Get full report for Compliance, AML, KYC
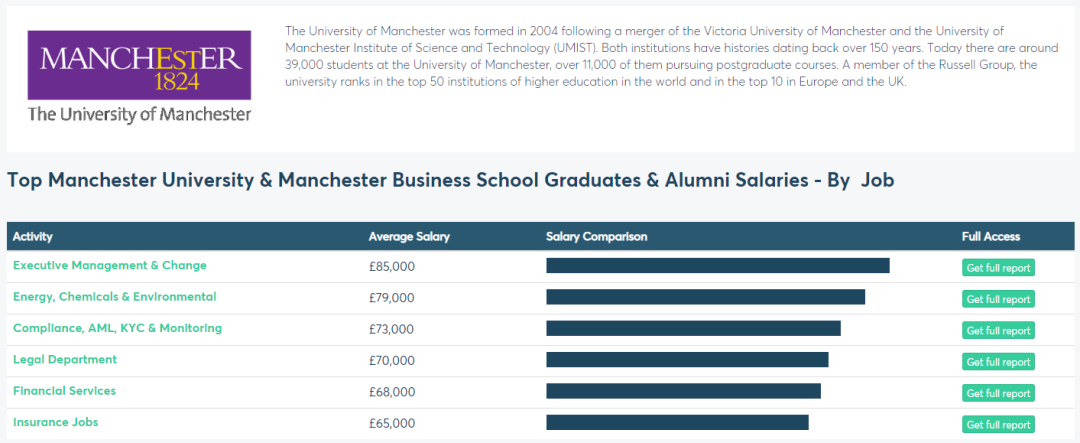This screenshot has width=1080, height=443. pos(997,330)
